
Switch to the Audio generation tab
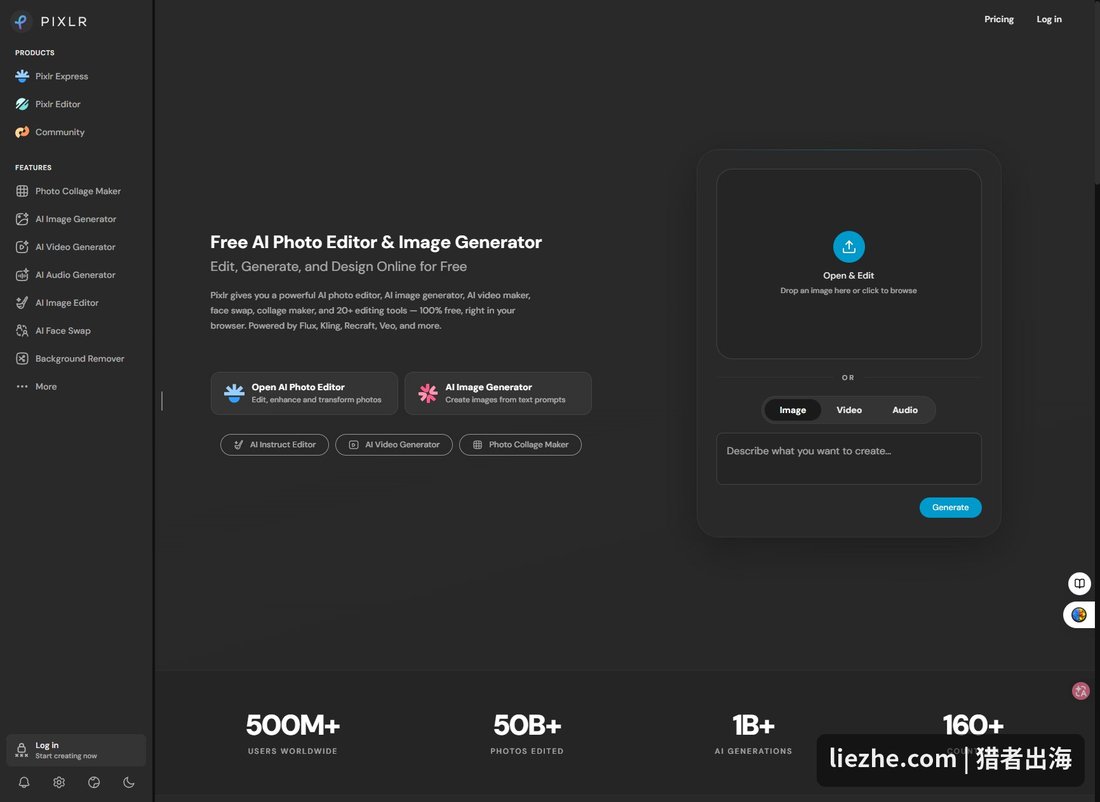(x=905, y=410)
